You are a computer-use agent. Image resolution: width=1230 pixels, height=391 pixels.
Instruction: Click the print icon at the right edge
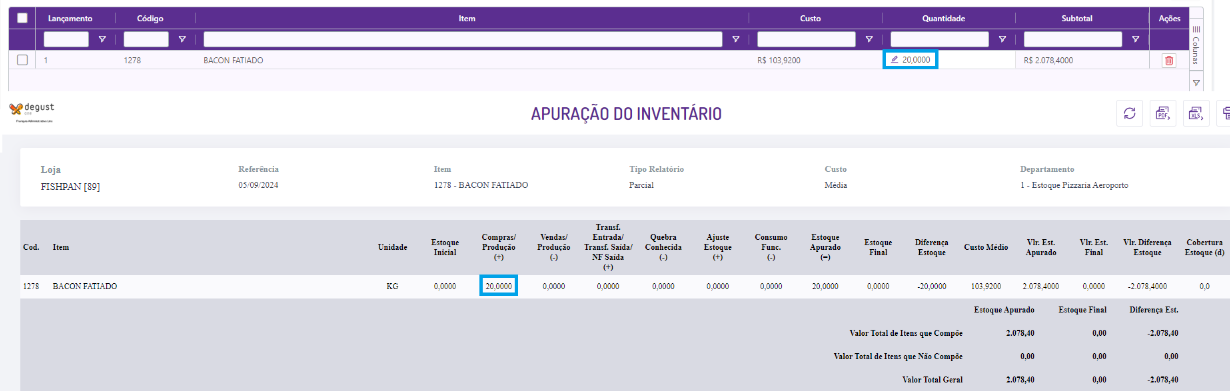[1224, 114]
